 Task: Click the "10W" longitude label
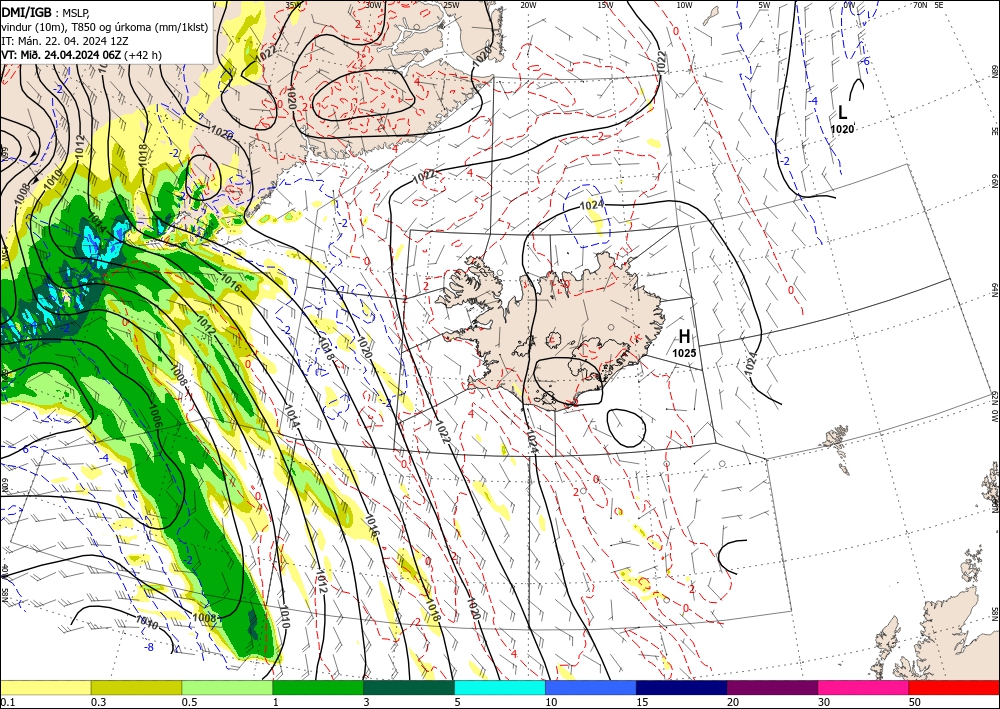tap(684, 5)
